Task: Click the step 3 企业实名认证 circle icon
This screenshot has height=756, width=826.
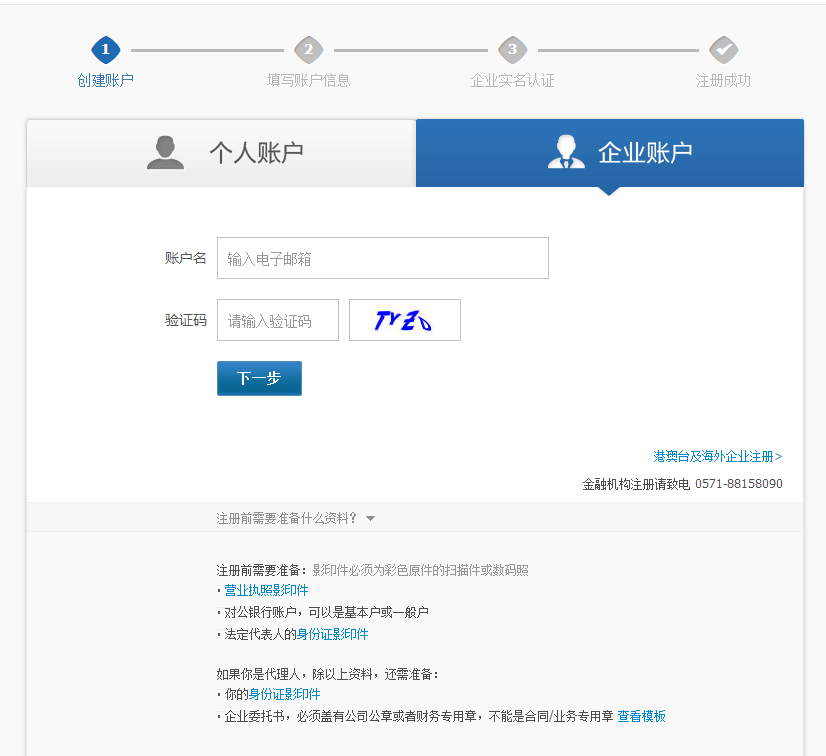Action: pyautogui.click(x=513, y=50)
